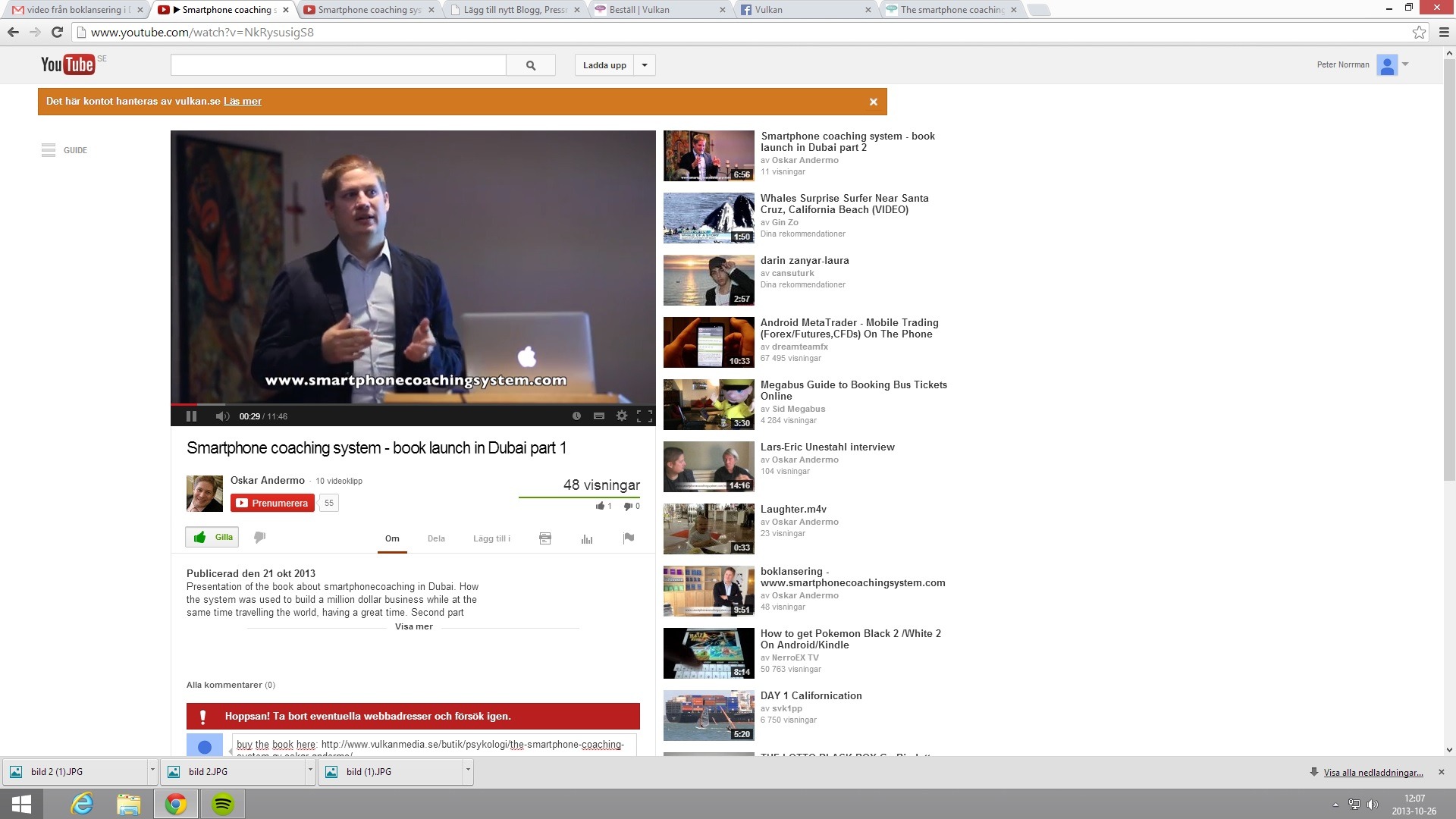
Task: Click Visa alla nedladdningar link
Action: (1373, 772)
